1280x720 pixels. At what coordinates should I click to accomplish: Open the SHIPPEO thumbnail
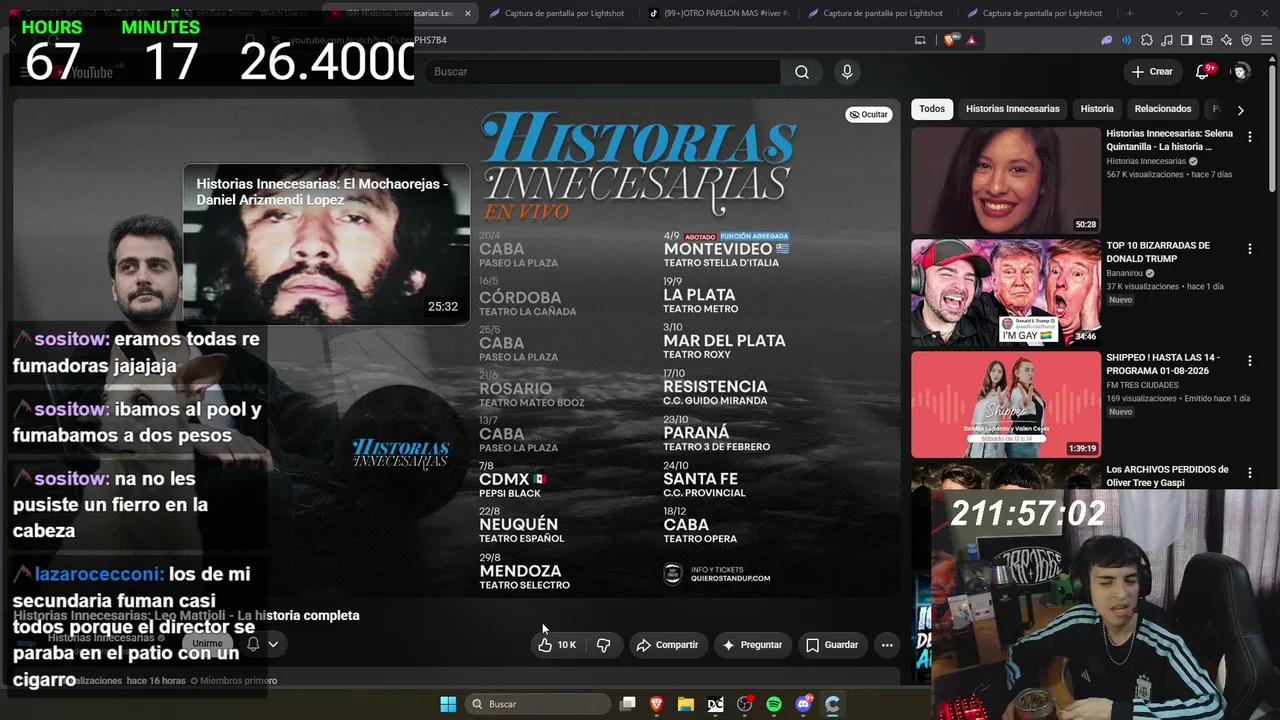[1005, 405]
